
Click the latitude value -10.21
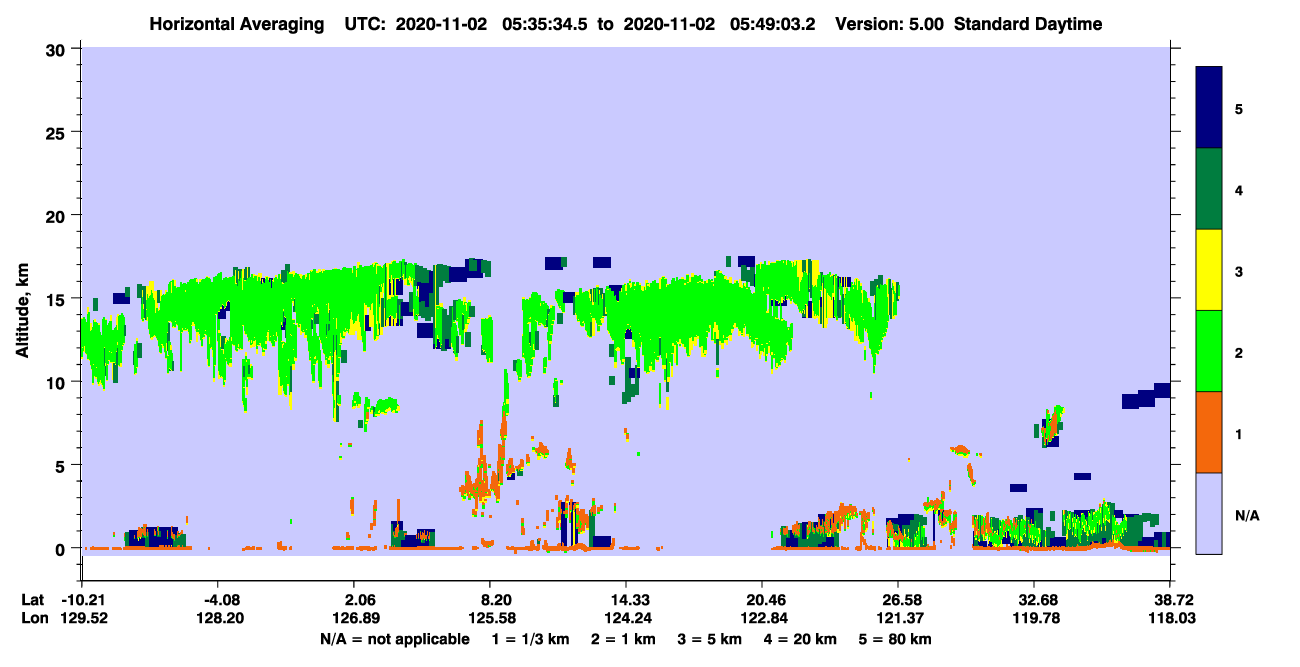[82, 600]
